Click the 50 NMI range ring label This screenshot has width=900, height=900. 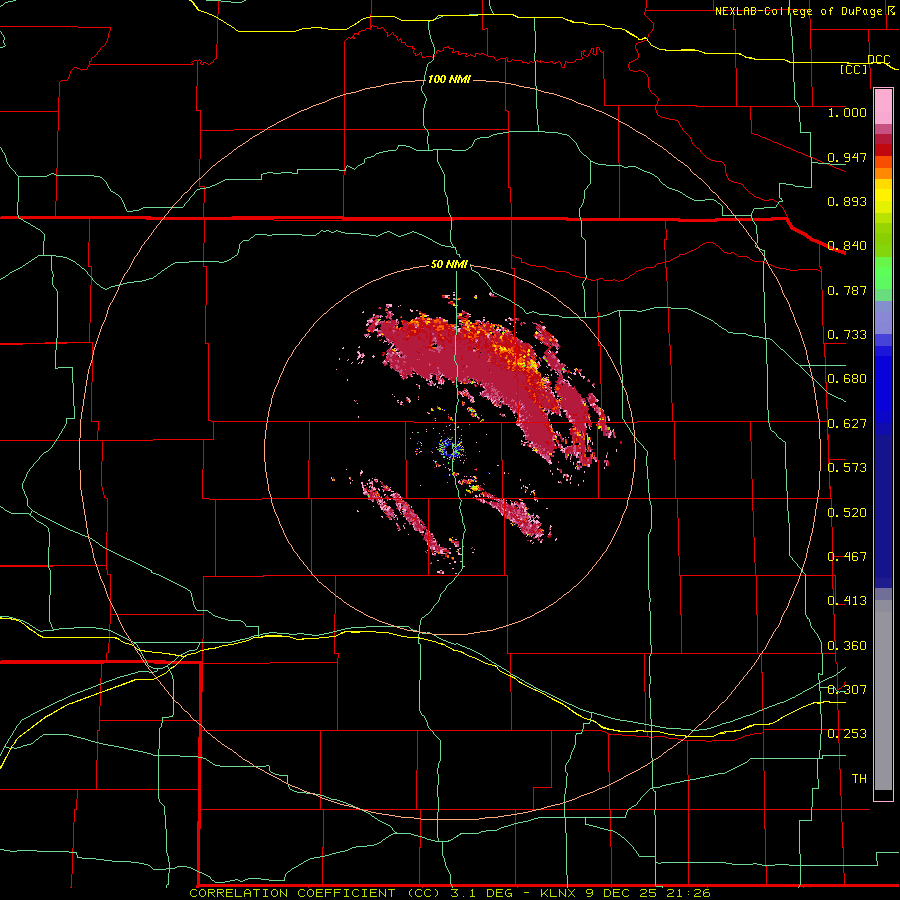tap(449, 264)
